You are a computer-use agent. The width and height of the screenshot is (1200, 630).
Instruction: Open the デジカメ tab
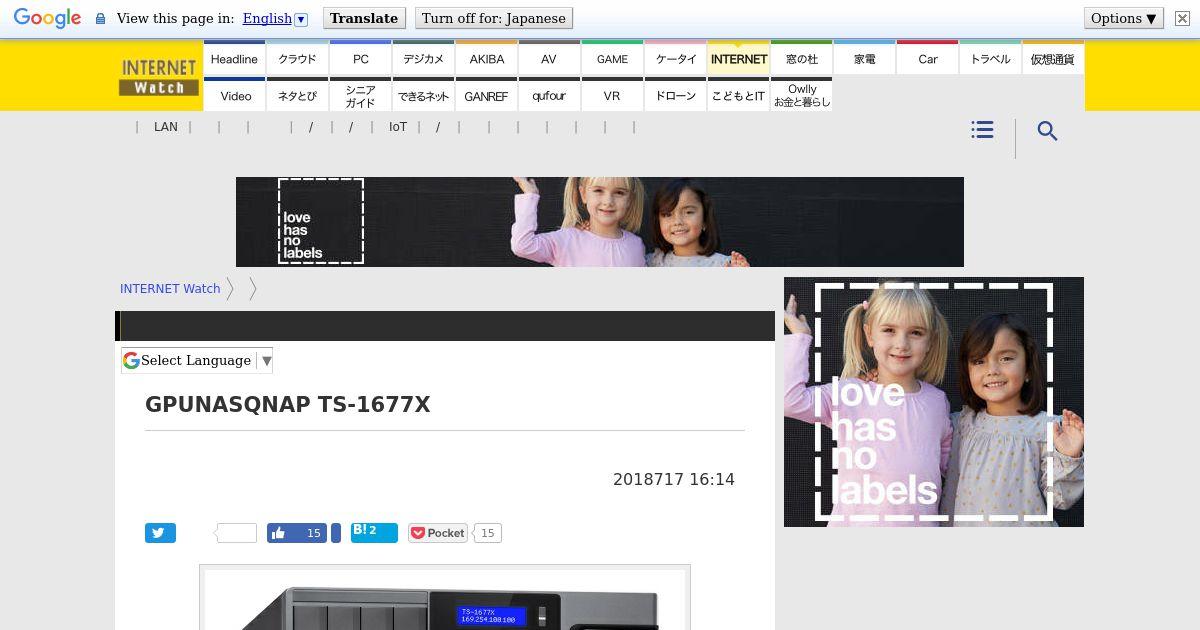click(x=423, y=59)
